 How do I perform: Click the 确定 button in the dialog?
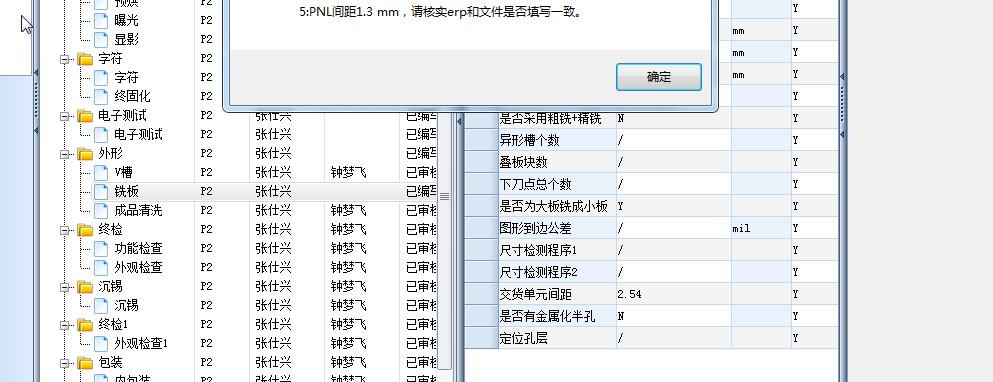click(659, 77)
